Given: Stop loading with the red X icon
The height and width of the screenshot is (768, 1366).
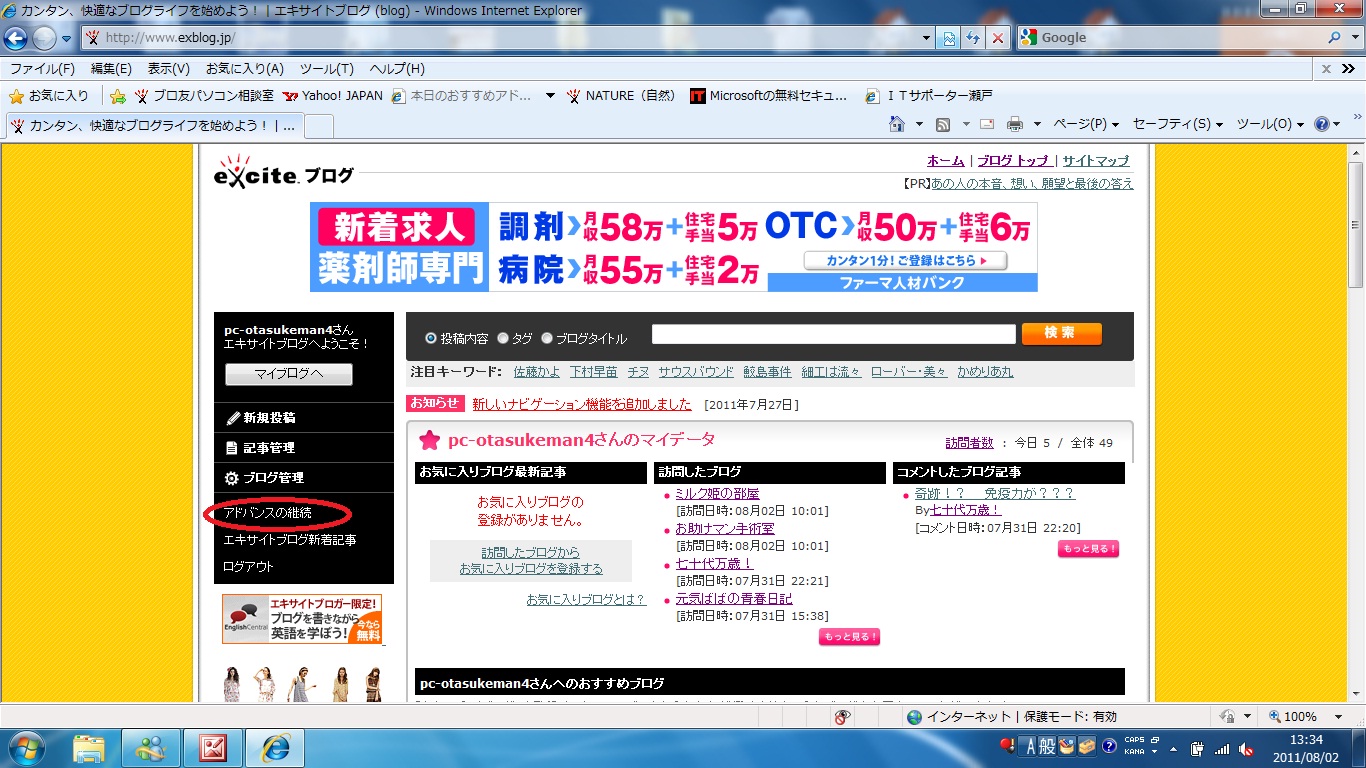Looking at the screenshot, I should [997, 38].
